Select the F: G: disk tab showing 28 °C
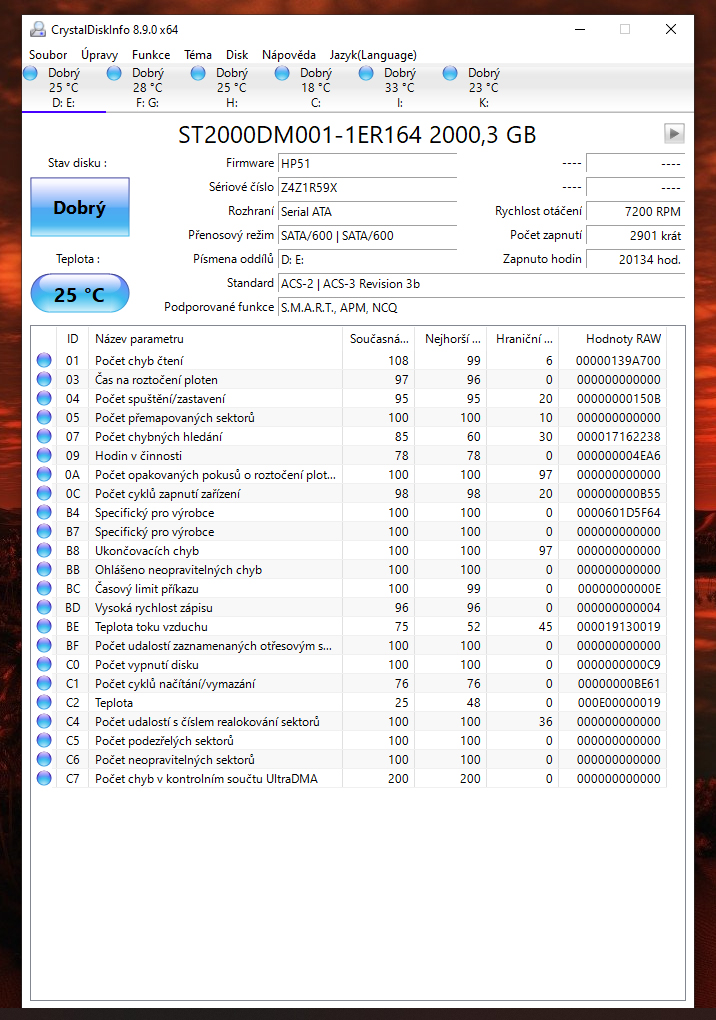The width and height of the screenshot is (716, 1020). (x=148, y=87)
